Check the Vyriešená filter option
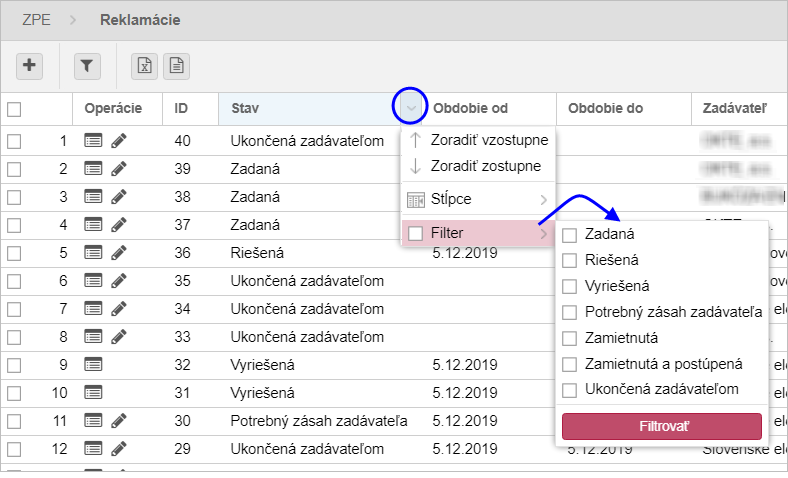The image size is (788, 478). [x=569, y=286]
